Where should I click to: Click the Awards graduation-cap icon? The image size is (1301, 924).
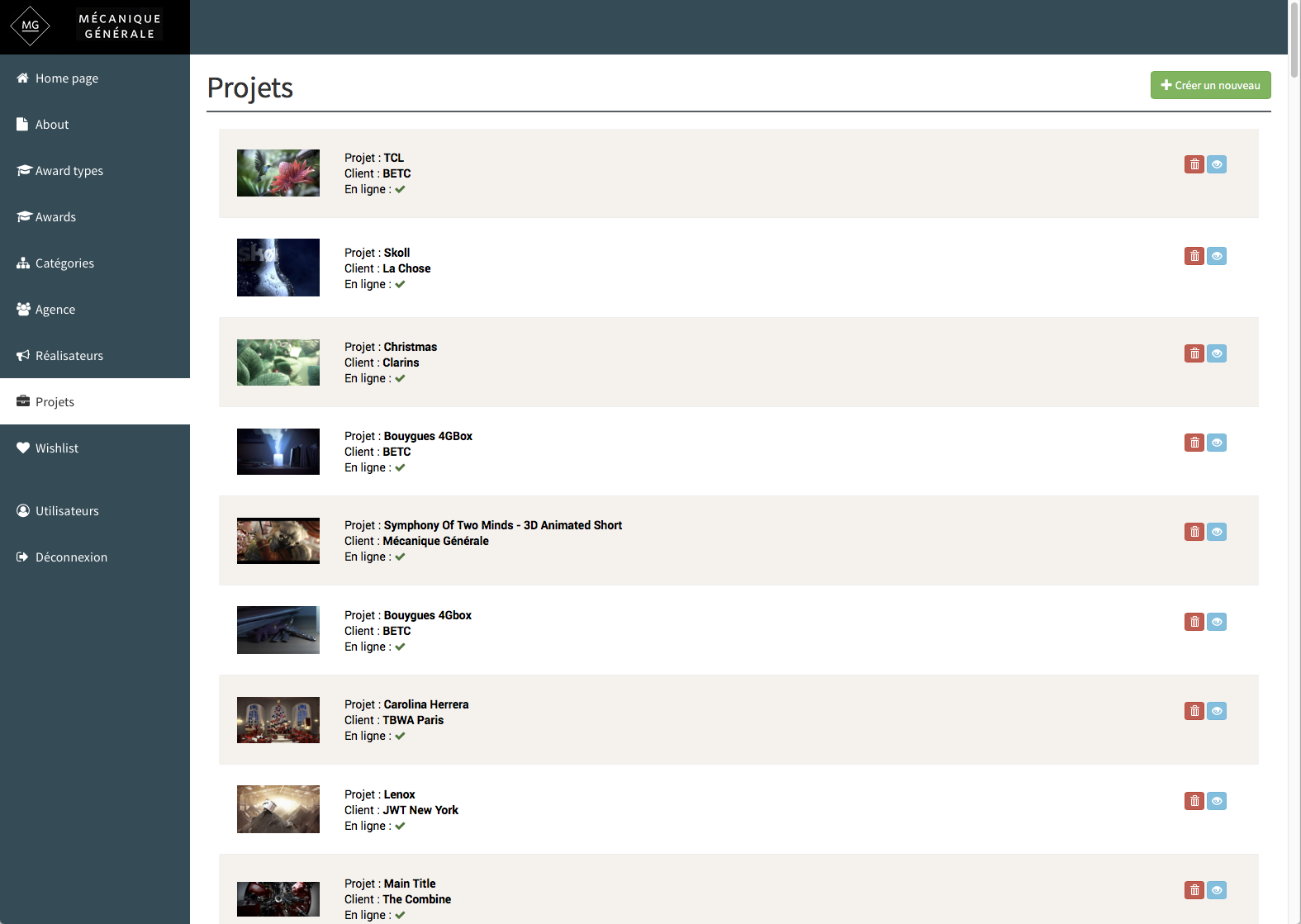point(24,216)
